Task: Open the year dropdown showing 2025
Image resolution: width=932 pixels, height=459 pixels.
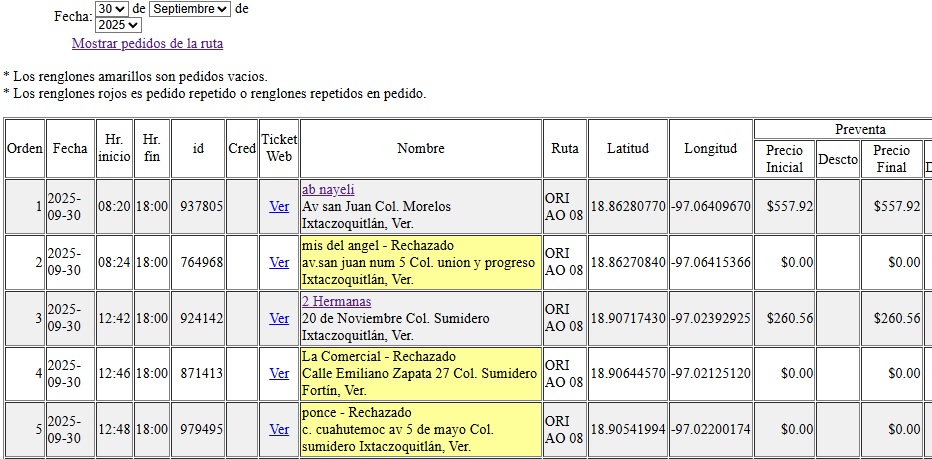Action: click(x=118, y=25)
